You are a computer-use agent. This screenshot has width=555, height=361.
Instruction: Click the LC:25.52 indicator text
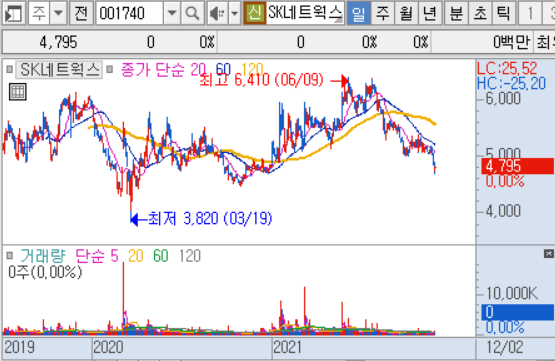point(507,68)
